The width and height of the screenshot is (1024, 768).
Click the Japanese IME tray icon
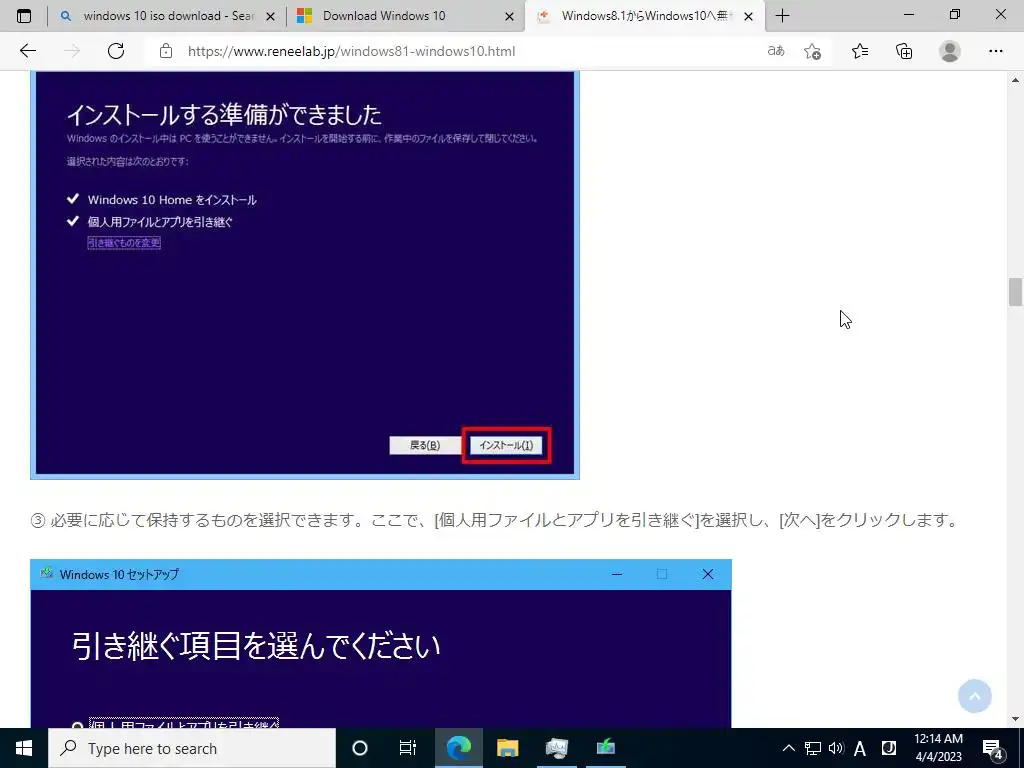click(888, 748)
